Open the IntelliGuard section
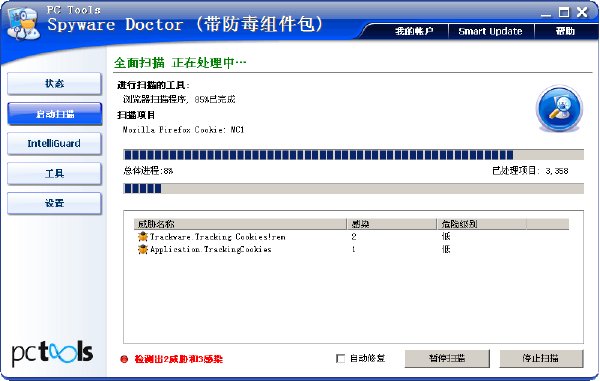Image resolution: width=600 pixels, height=381 pixels. pyautogui.click(x=54, y=143)
